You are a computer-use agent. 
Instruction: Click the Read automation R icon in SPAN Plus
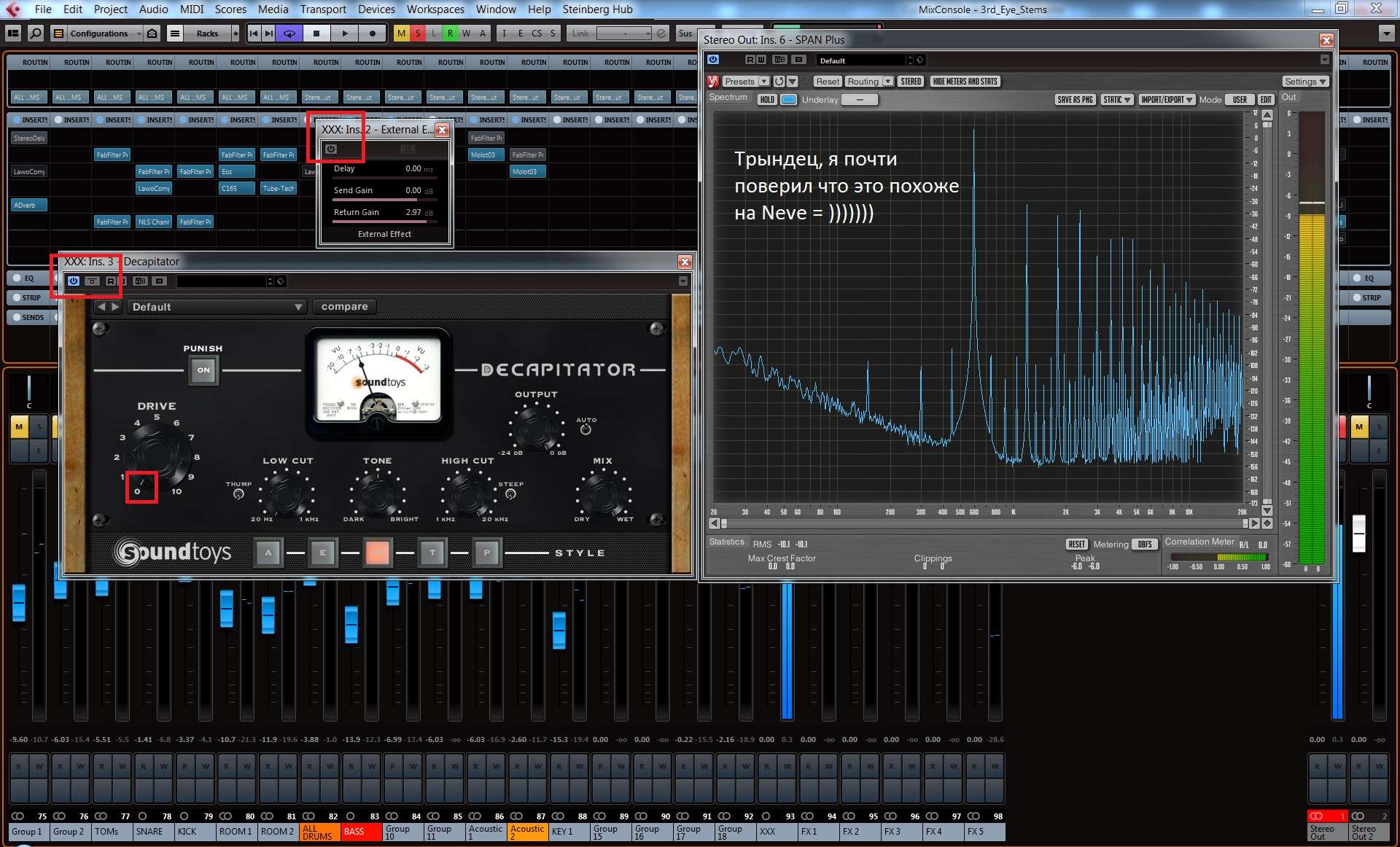click(x=750, y=60)
